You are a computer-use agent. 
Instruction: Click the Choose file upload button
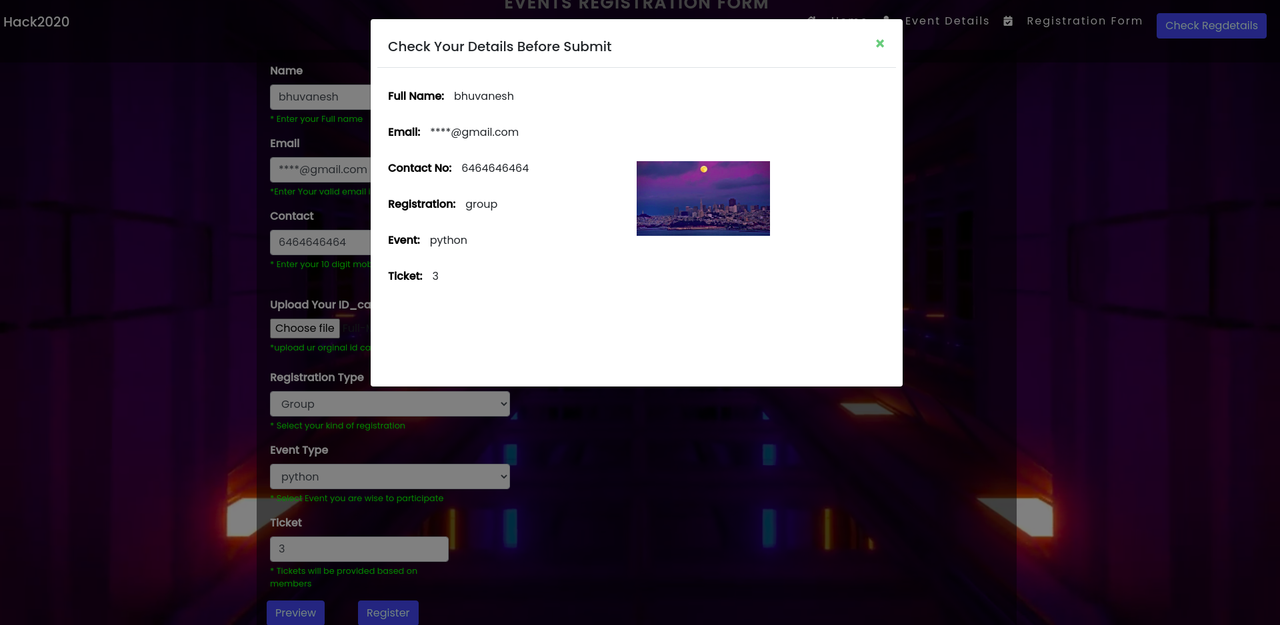click(305, 328)
